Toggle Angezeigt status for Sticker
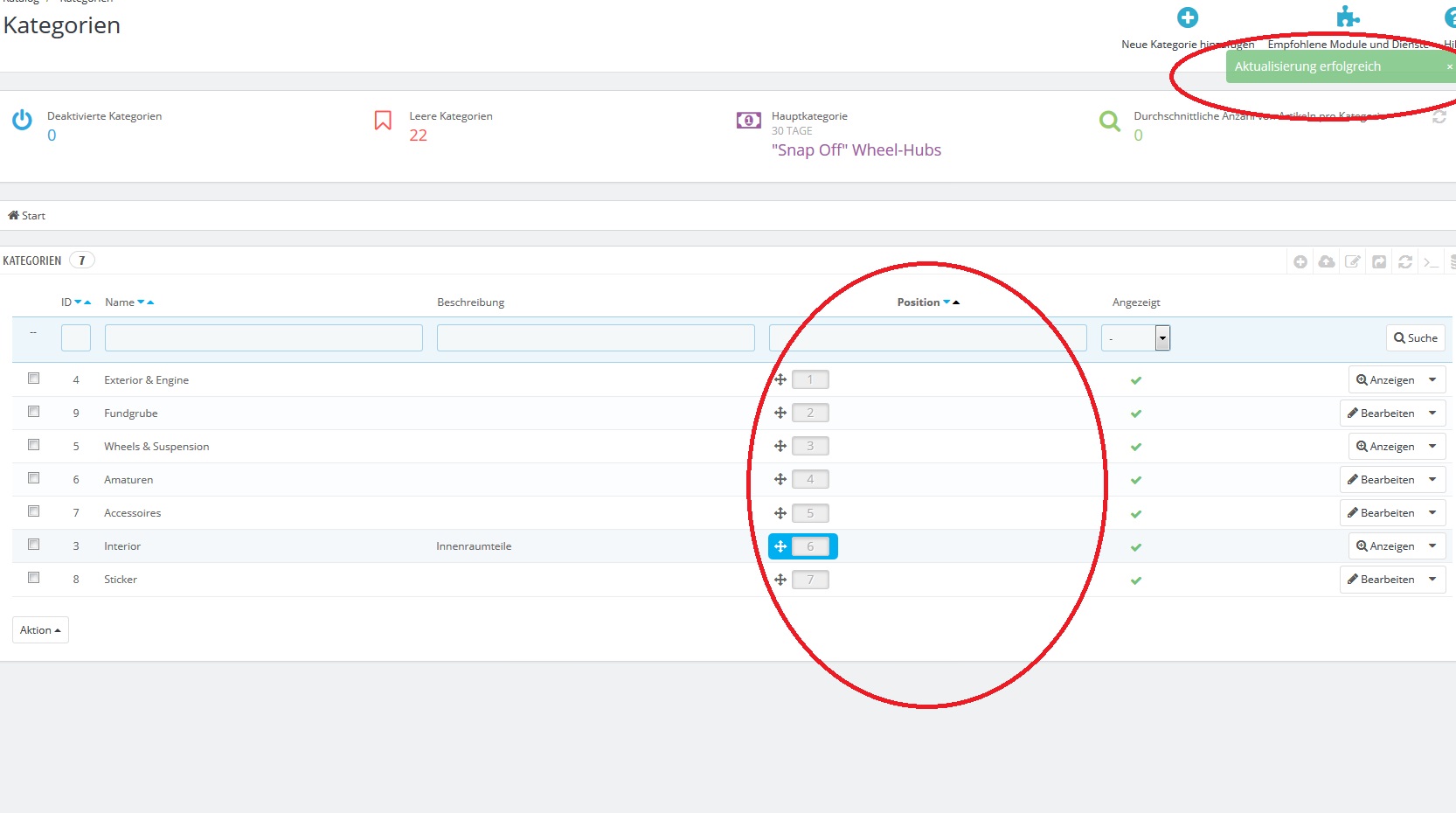 point(1136,580)
